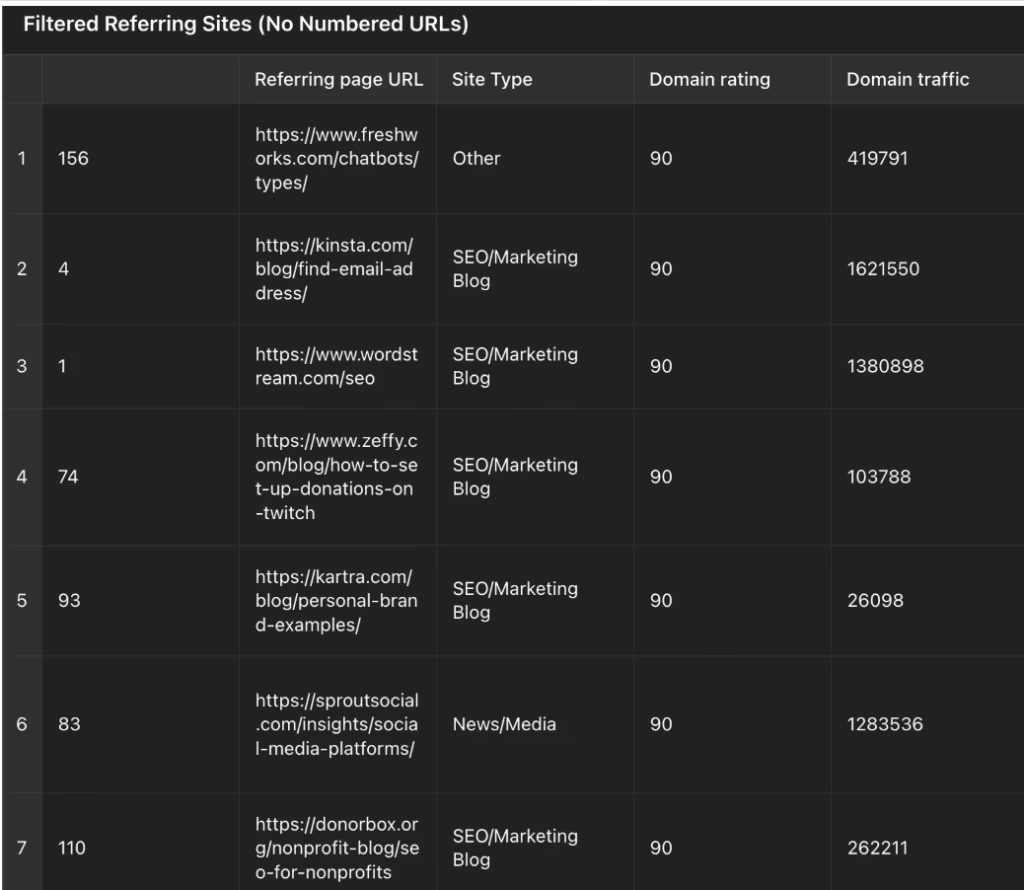Select domain rating 90 in donorbox row
Image resolution: width=1024 pixels, height=890 pixels.
coord(661,848)
